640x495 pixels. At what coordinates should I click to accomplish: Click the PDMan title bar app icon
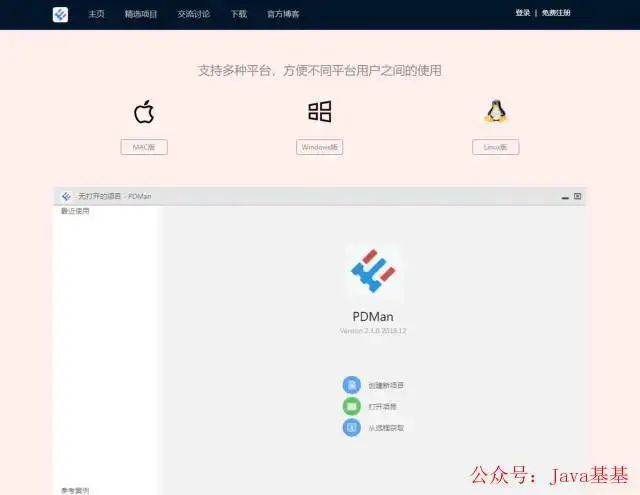pyautogui.click(x=66, y=196)
